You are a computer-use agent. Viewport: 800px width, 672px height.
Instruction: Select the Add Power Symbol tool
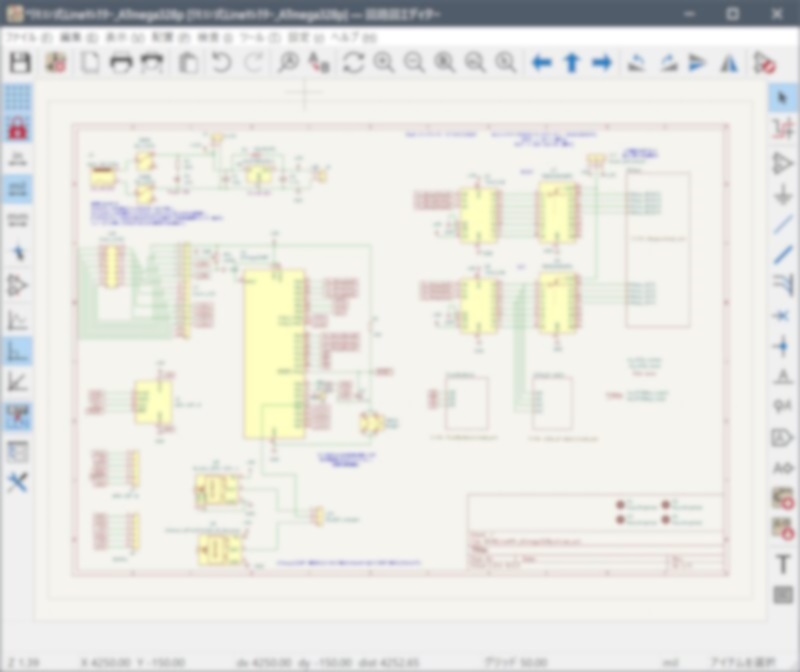(x=783, y=193)
